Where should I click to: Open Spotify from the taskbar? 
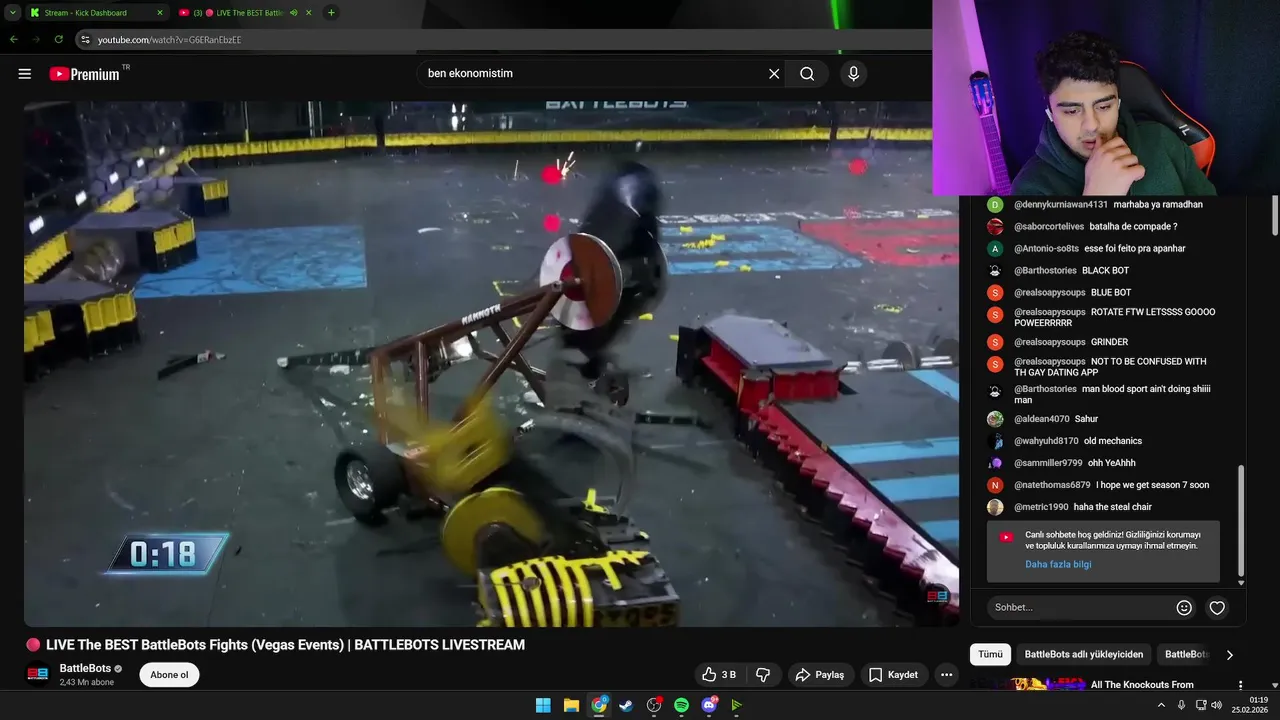point(682,705)
